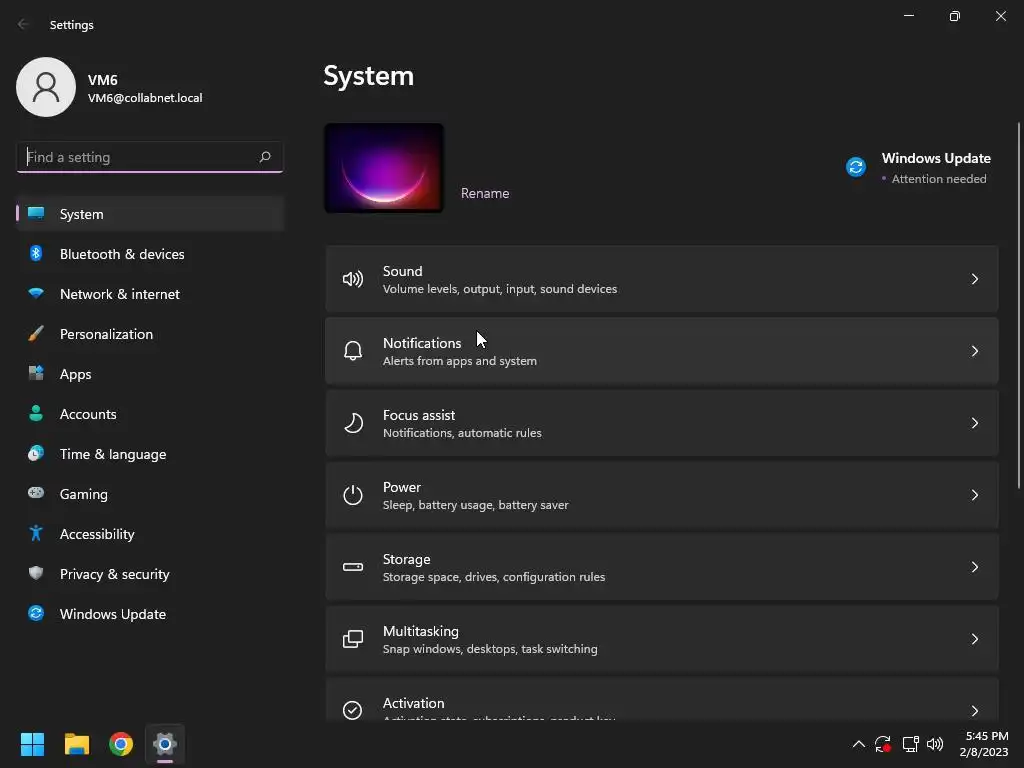Open File Explorer from taskbar
This screenshot has width=1024, height=768.
coord(76,744)
